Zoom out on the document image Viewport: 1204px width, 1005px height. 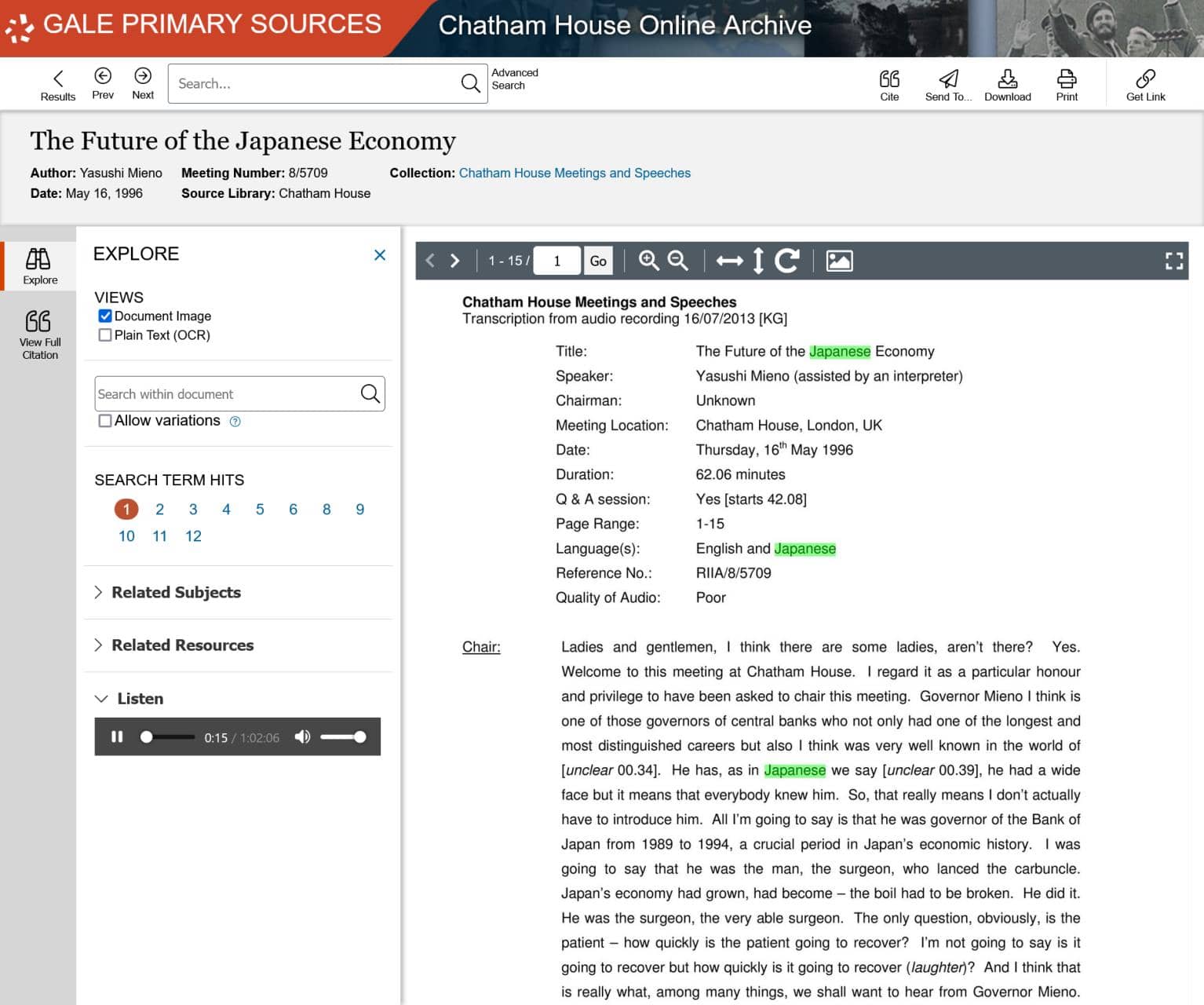tap(677, 261)
